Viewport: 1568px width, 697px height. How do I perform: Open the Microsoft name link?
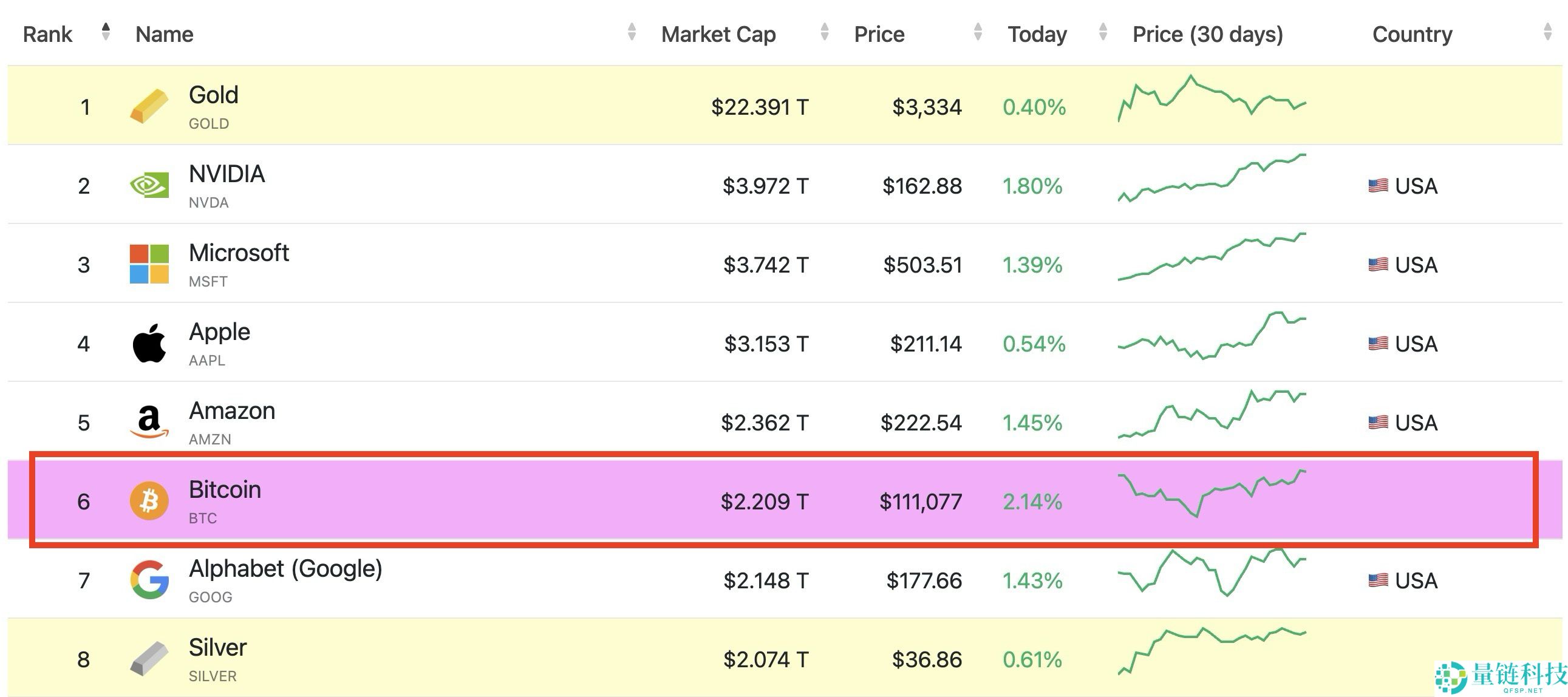[239, 253]
